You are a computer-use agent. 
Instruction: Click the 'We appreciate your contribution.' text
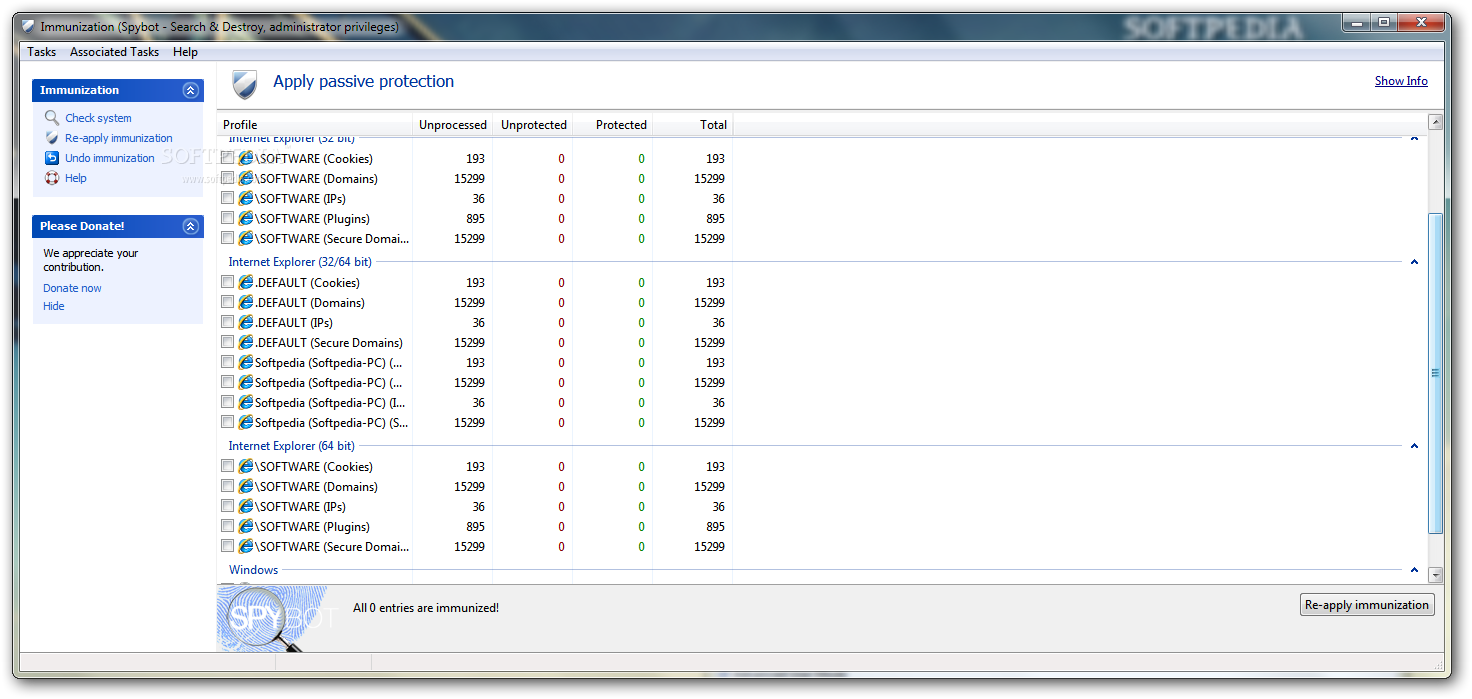(x=91, y=260)
